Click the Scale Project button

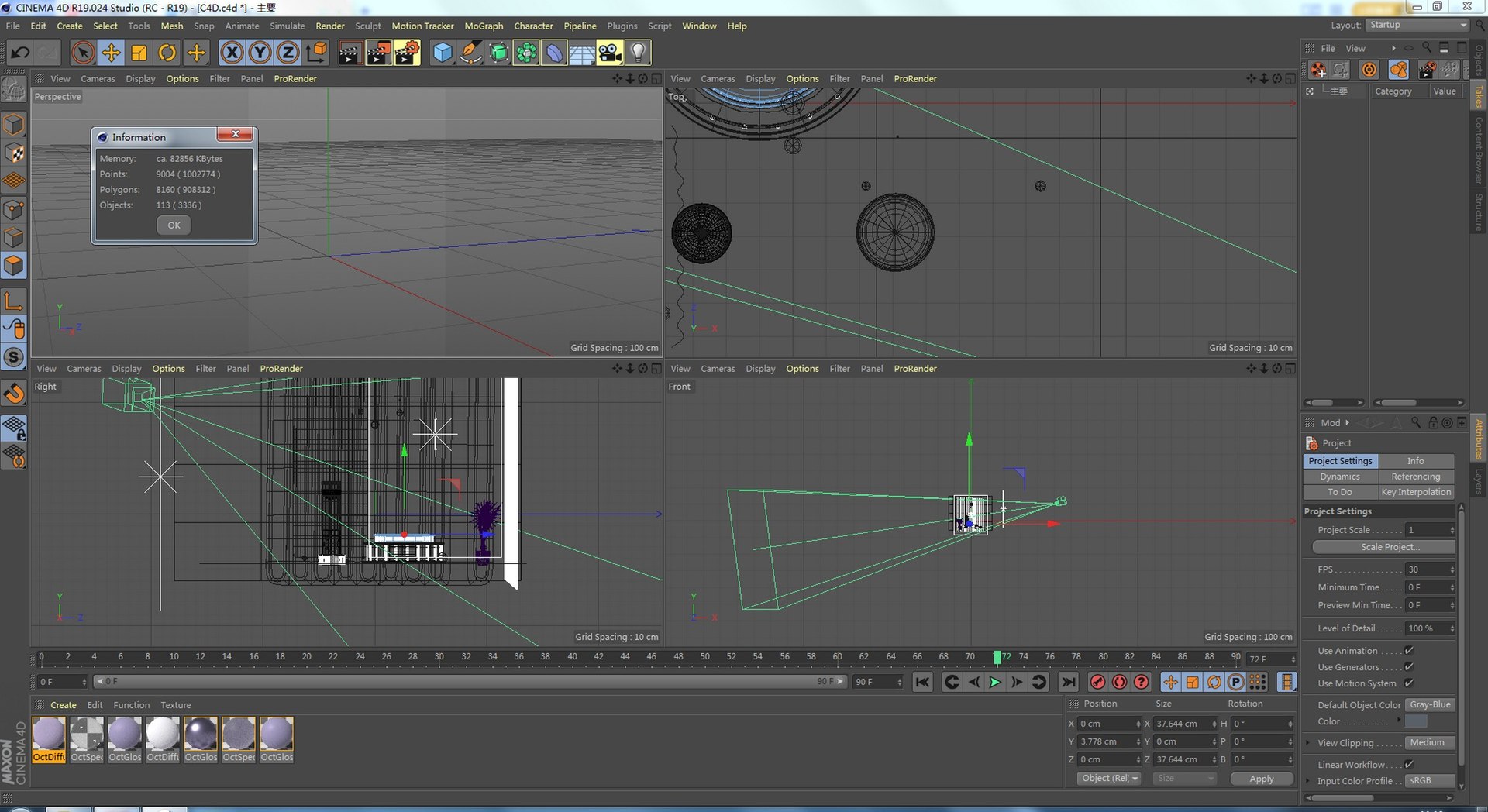click(x=1383, y=547)
